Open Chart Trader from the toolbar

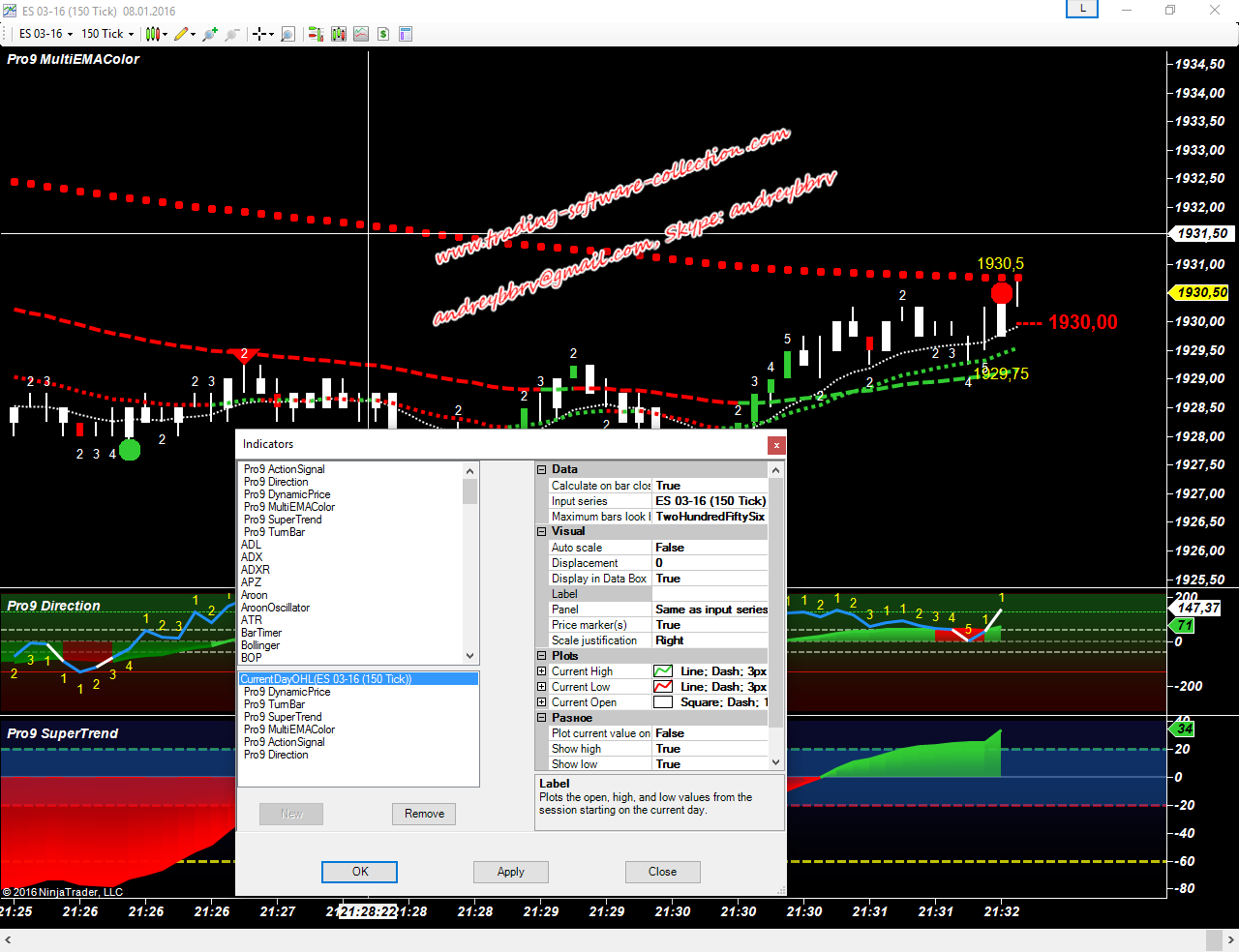point(316,34)
